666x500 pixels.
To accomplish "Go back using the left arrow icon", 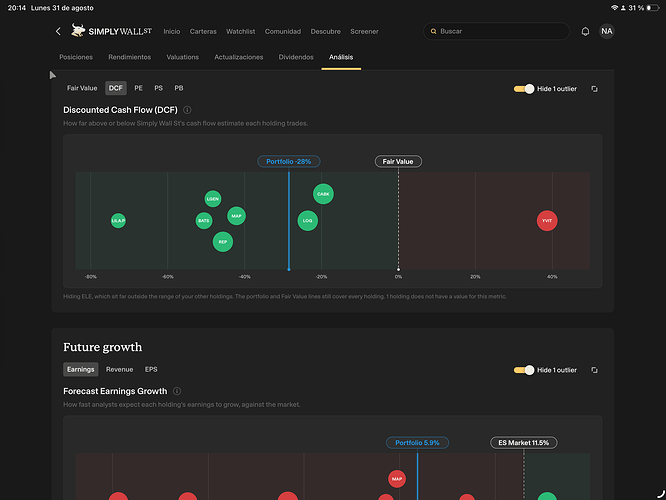I will tap(58, 31).
